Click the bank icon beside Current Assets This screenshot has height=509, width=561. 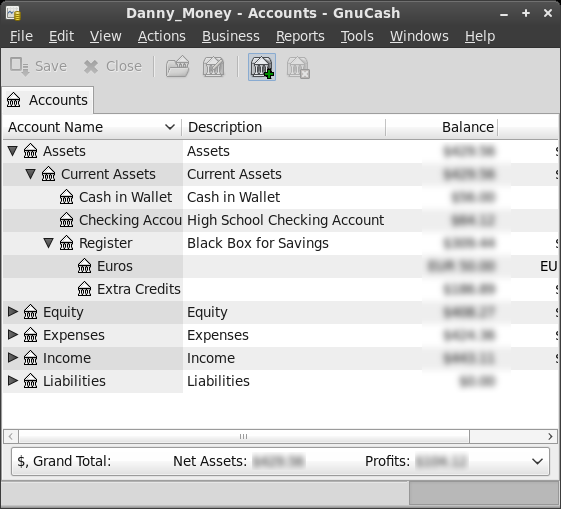pyautogui.click(x=48, y=174)
